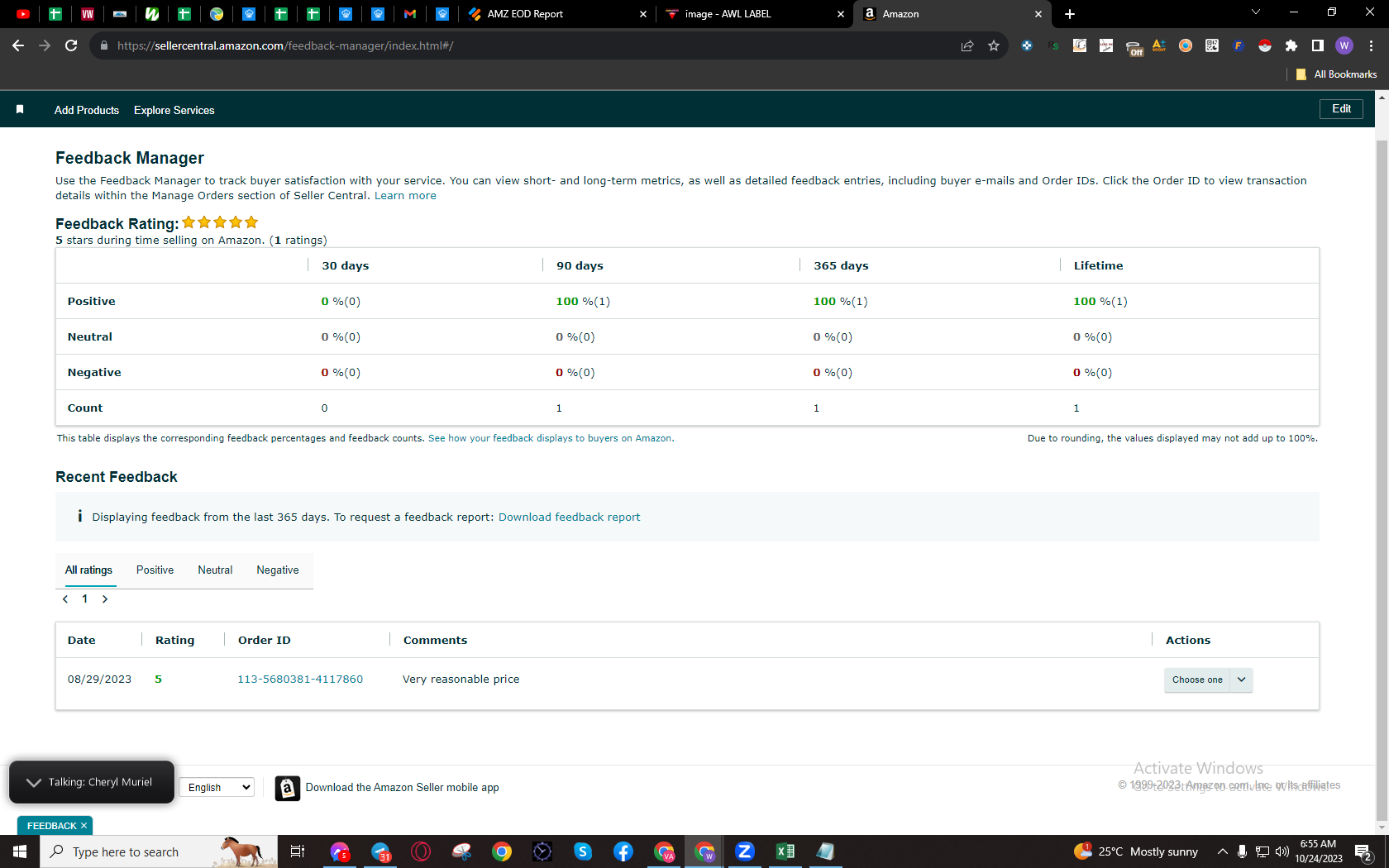Click page number 1 in pagination
Image resolution: width=1389 pixels, height=868 pixels.
click(85, 599)
